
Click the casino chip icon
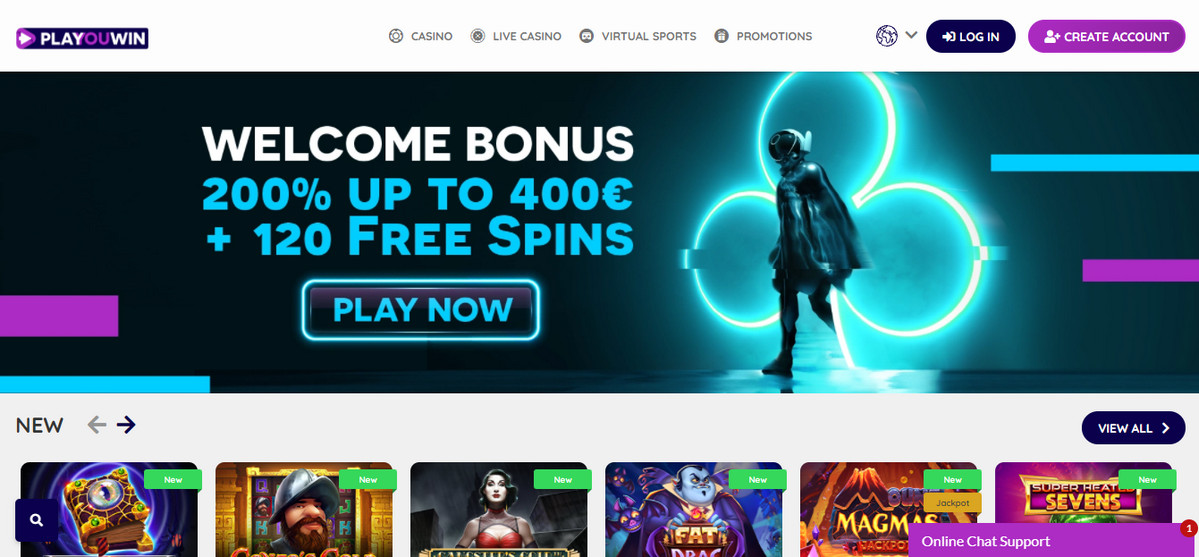tap(395, 36)
